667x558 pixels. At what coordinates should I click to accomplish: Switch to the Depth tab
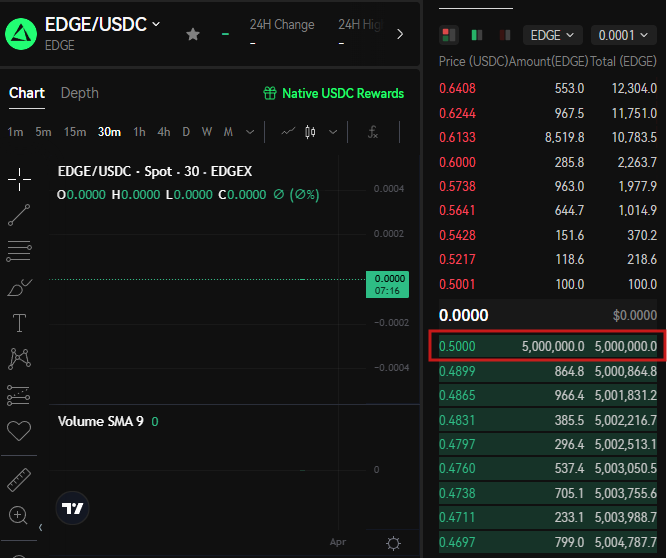point(80,93)
